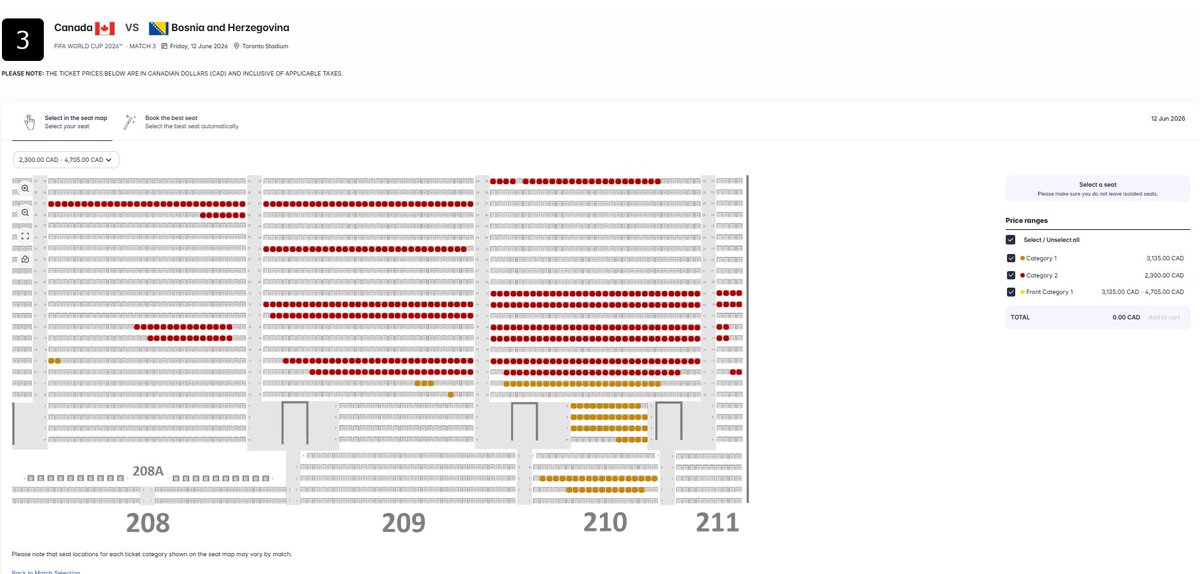Screen dimensions: 1200x574
Task: Click the Bosnia and Herzegovina flag icon
Action: click(158, 29)
